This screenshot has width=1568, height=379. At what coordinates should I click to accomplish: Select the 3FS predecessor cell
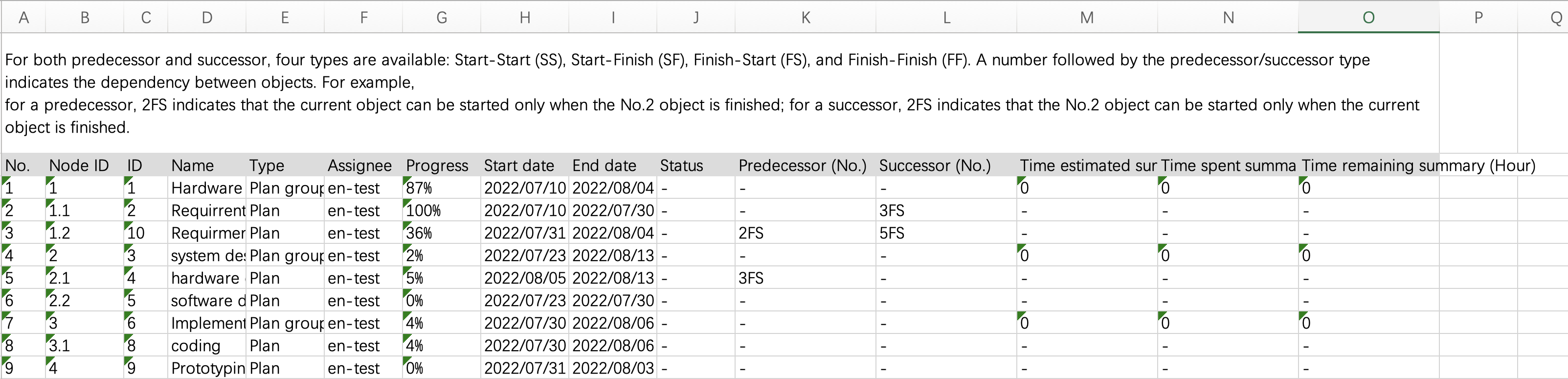(x=805, y=278)
